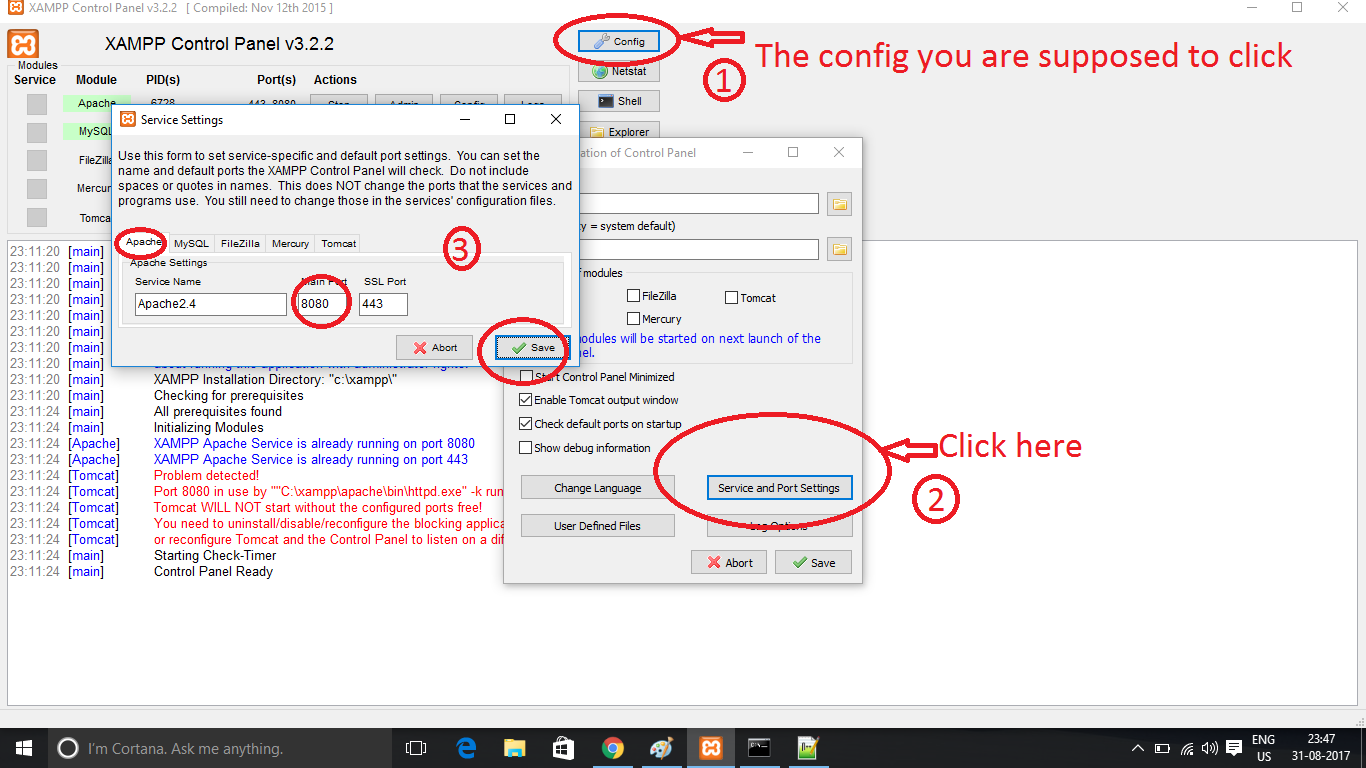Open the Change Language dialog
1366x768 pixels.
pos(597,487)
